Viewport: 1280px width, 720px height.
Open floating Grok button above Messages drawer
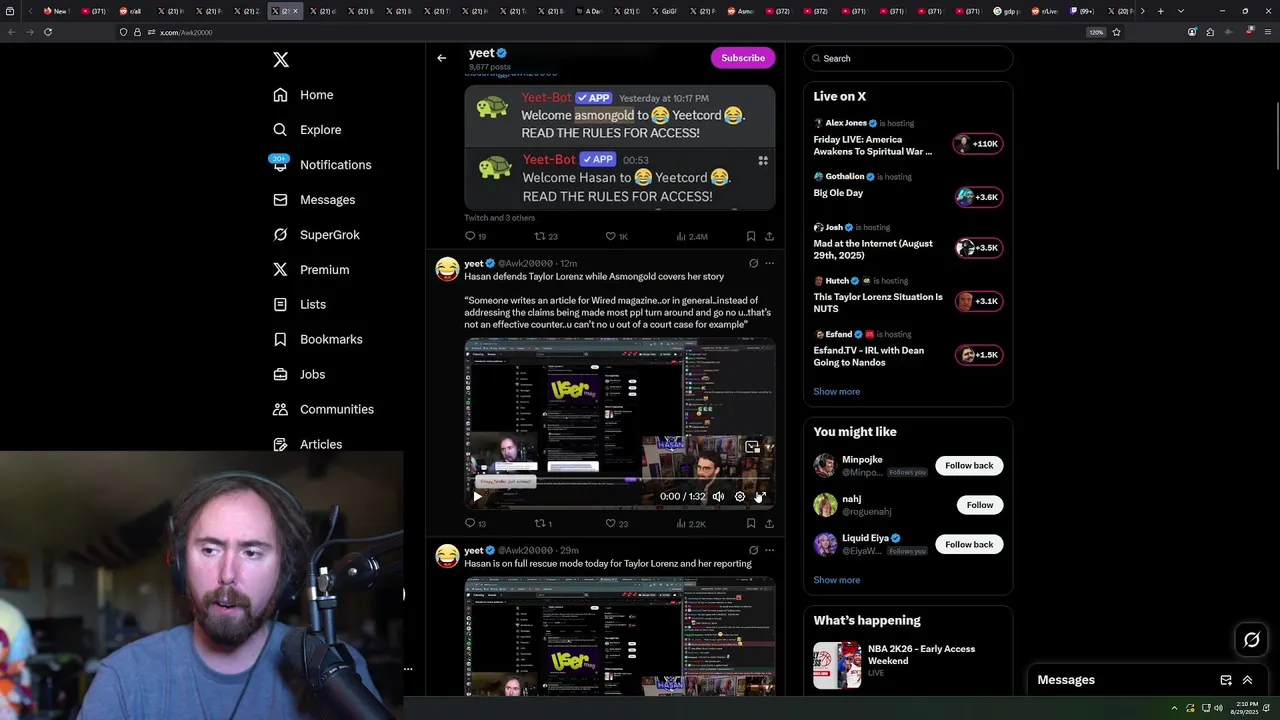coord(1251,640)
